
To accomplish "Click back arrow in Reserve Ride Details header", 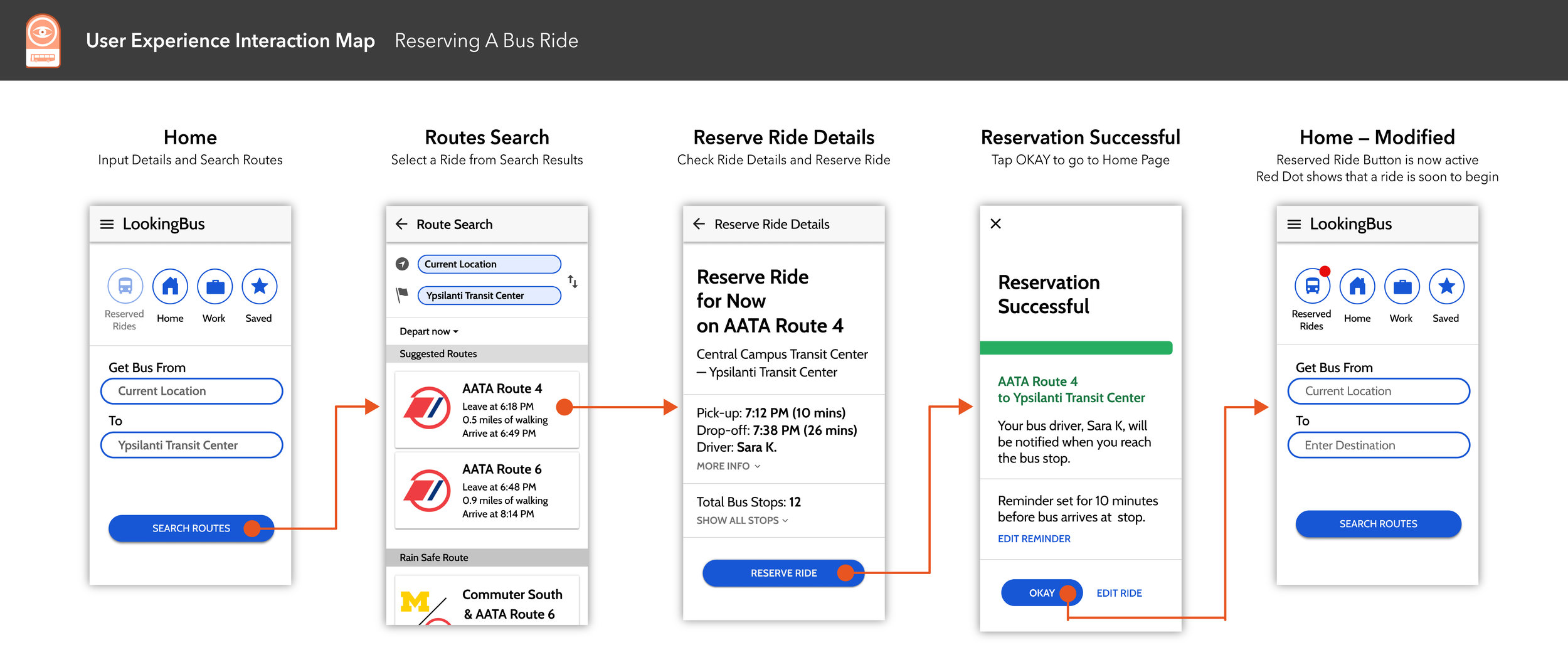I will coord(699,224).
